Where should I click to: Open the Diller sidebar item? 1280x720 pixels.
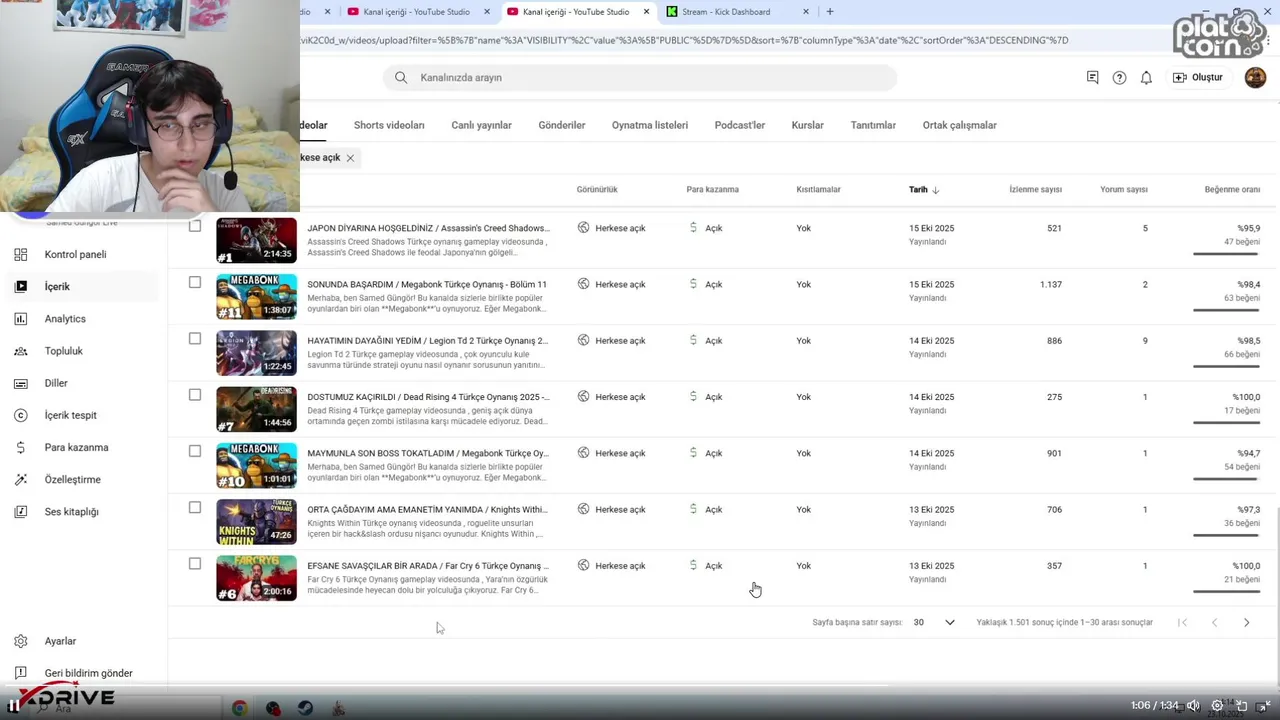pyautogui.click(x=56, y=383)
